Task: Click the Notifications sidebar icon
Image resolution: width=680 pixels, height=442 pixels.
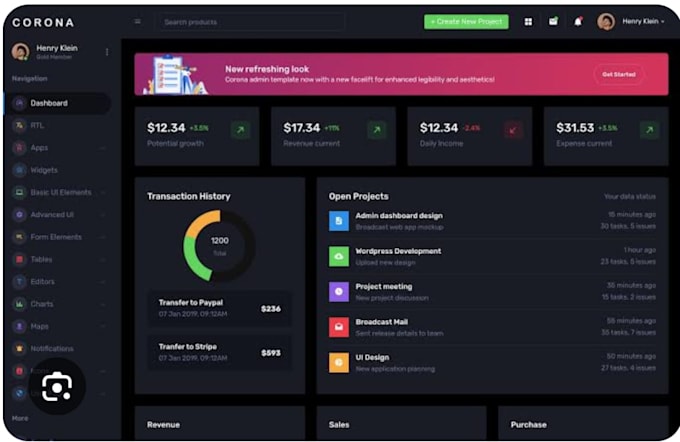Action: (x=19, y=348)
